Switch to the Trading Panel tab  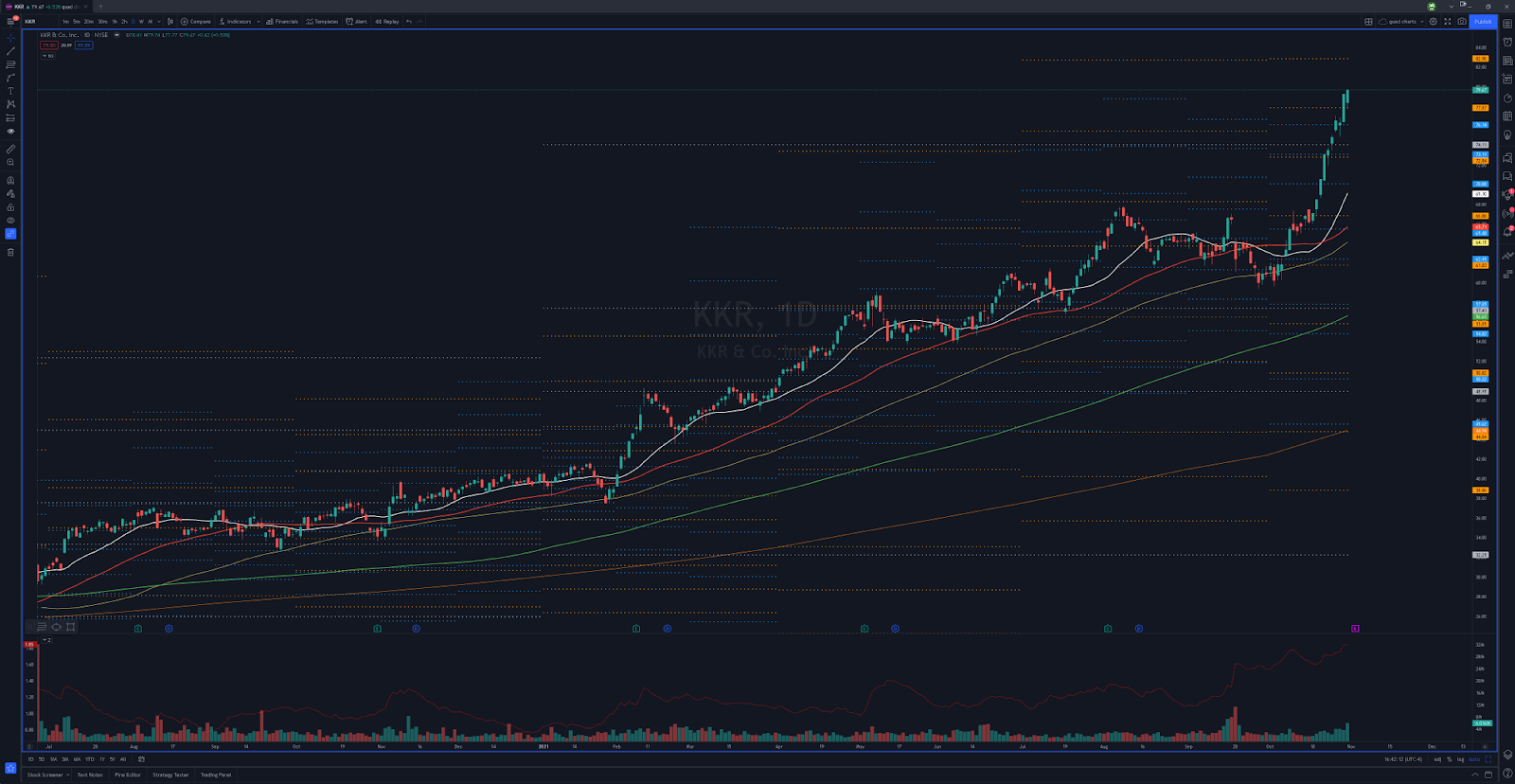[x=216, y=775]
